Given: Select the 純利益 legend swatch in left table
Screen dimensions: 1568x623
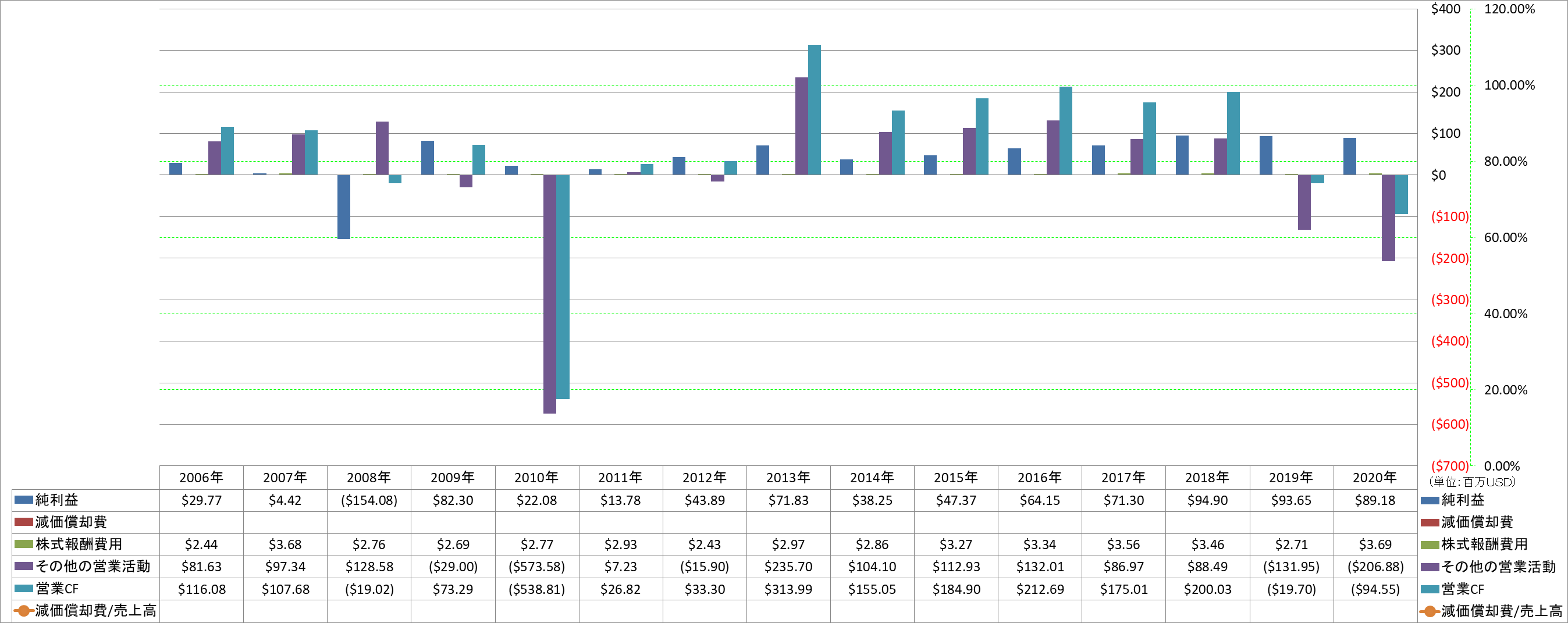Looking at the screenshot, I should pos(23,500).
